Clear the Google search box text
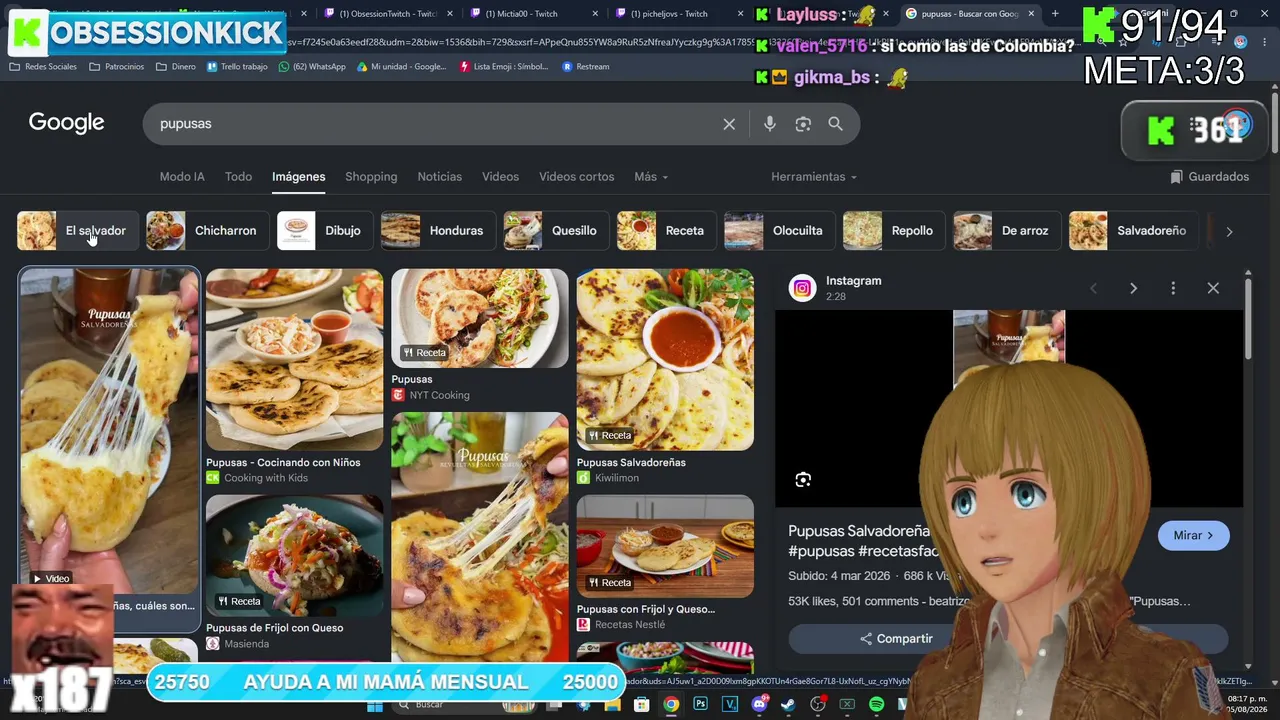The image size is (1280, 720). point(729,124)
